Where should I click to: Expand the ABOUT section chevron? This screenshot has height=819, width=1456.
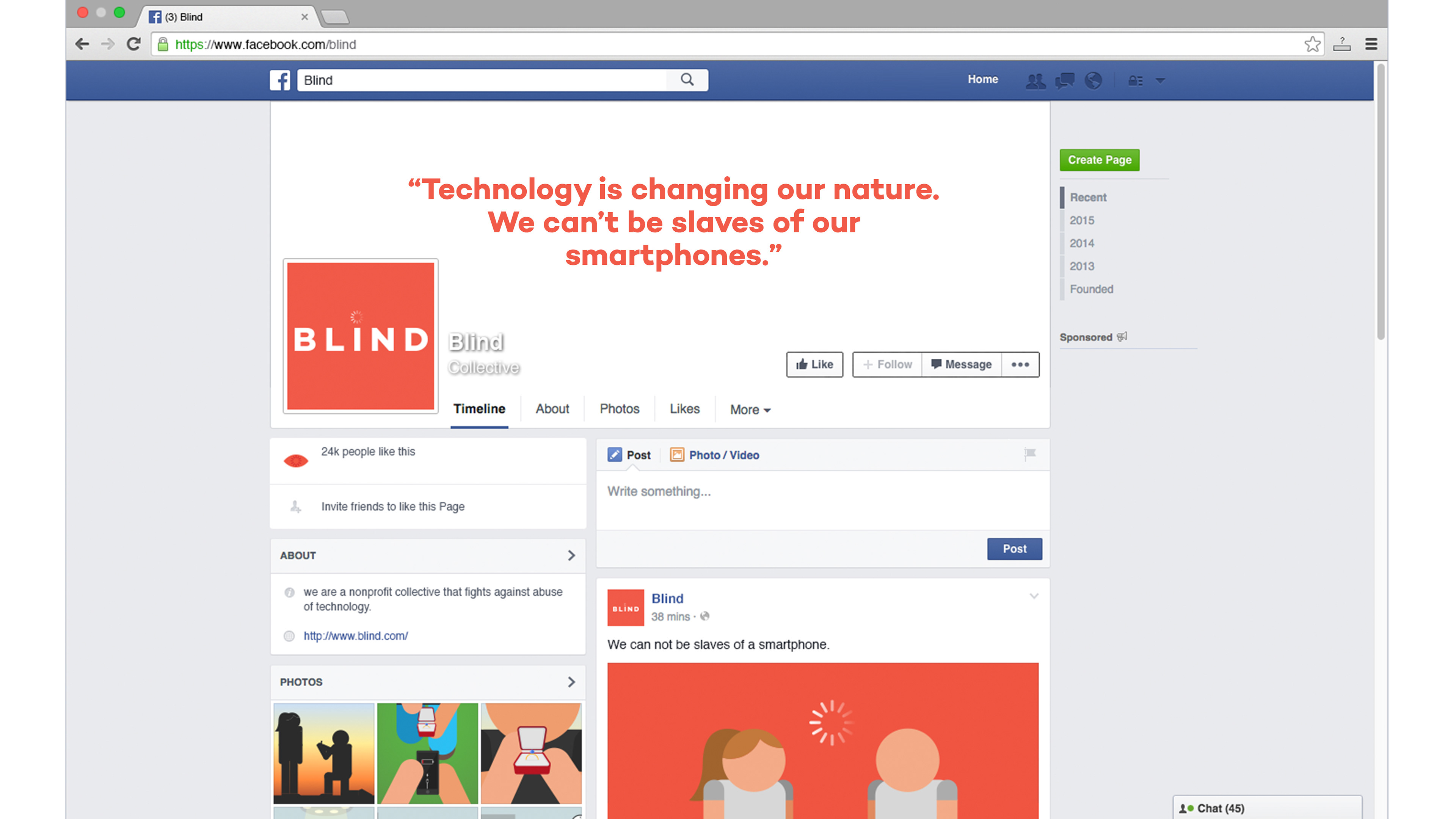coord(571,555)
